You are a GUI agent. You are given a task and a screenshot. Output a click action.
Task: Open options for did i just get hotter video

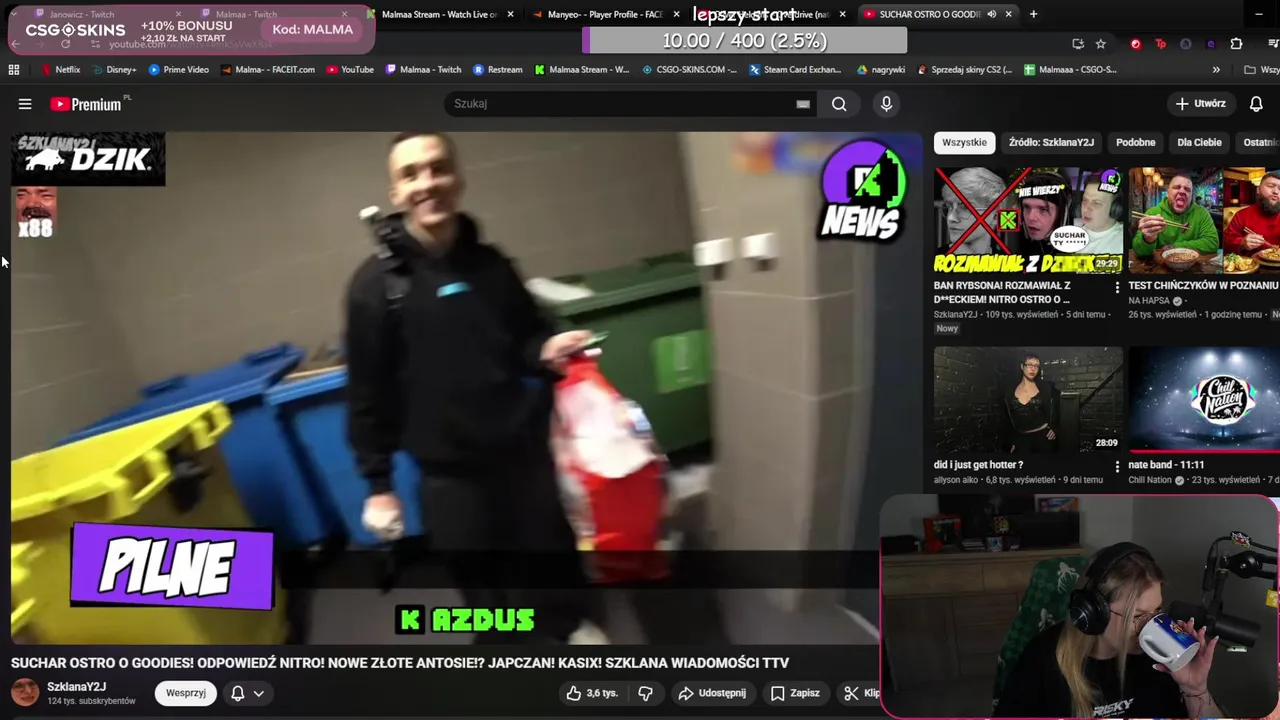coord(1117,466)
